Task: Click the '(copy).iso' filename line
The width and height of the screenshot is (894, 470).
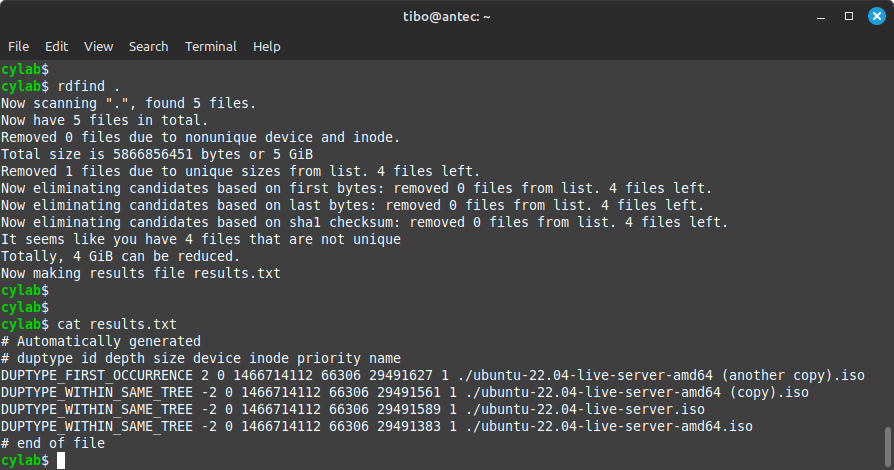Action: click(405, 392)
